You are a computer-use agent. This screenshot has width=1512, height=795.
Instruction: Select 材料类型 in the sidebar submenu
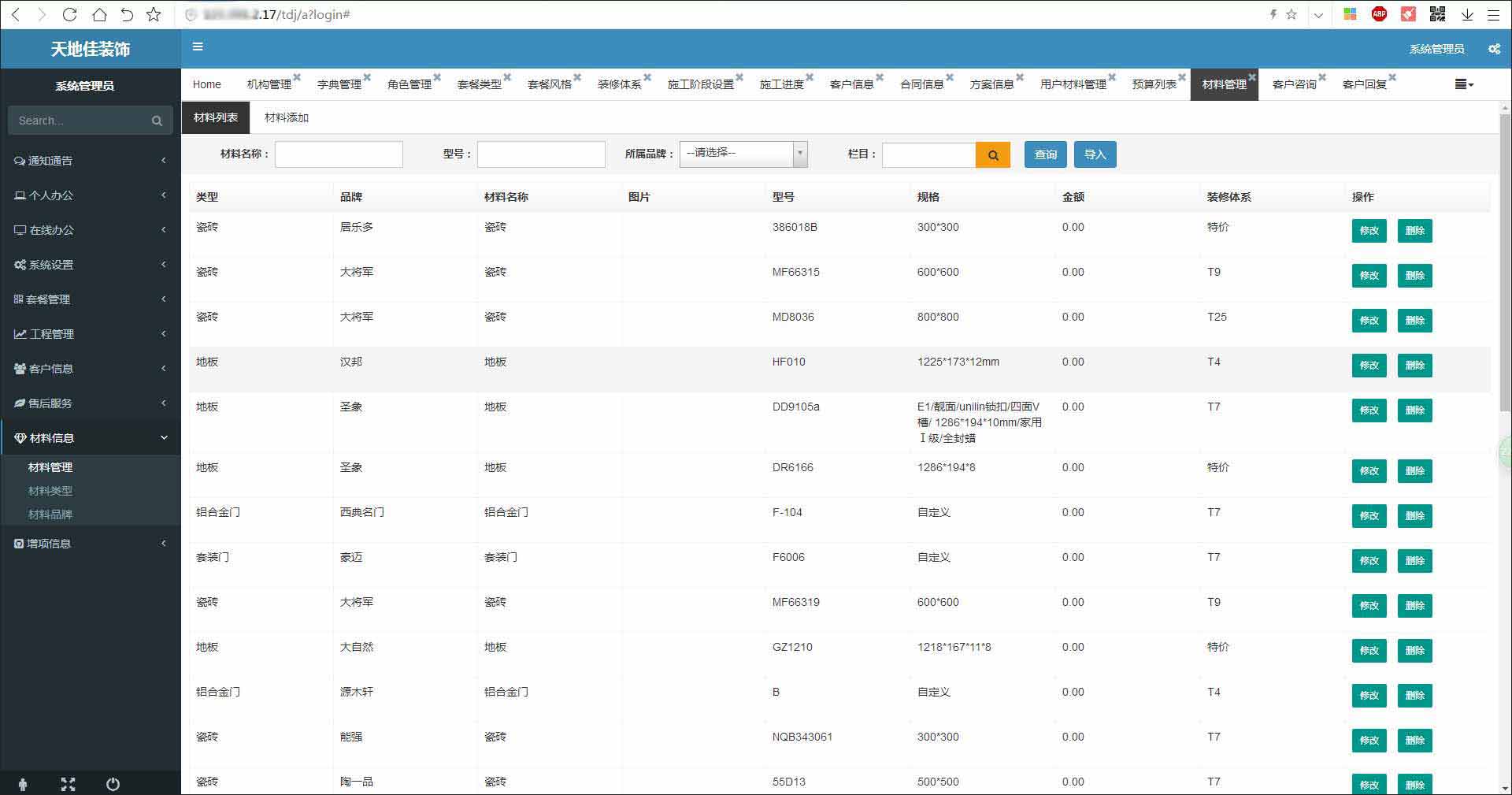point(50,491)
